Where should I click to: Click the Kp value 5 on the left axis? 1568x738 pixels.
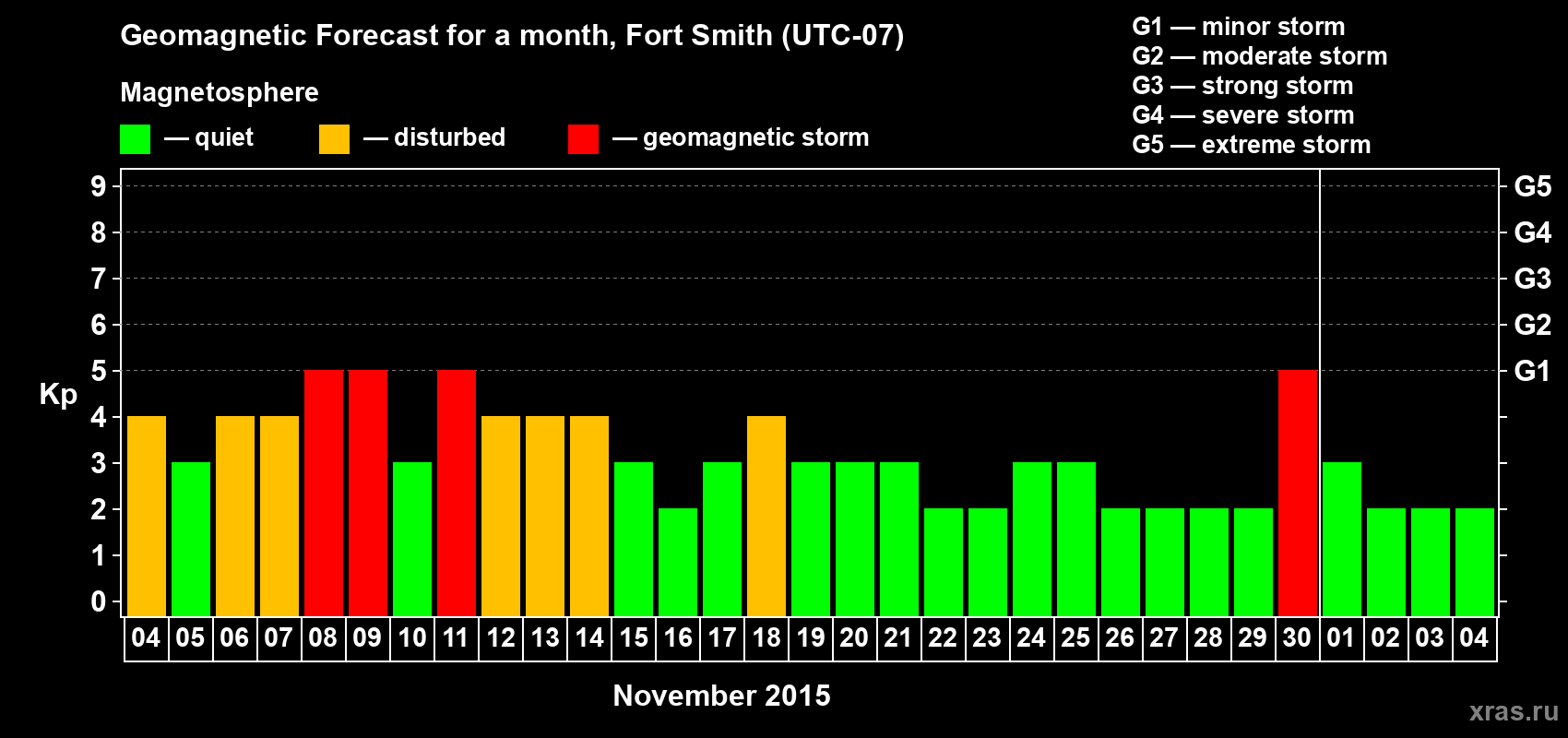[x=99, y=371]
